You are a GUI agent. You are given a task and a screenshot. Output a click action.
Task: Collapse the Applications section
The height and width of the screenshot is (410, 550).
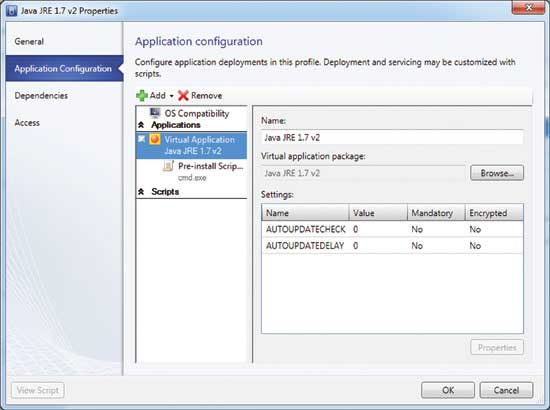point(141,125)
